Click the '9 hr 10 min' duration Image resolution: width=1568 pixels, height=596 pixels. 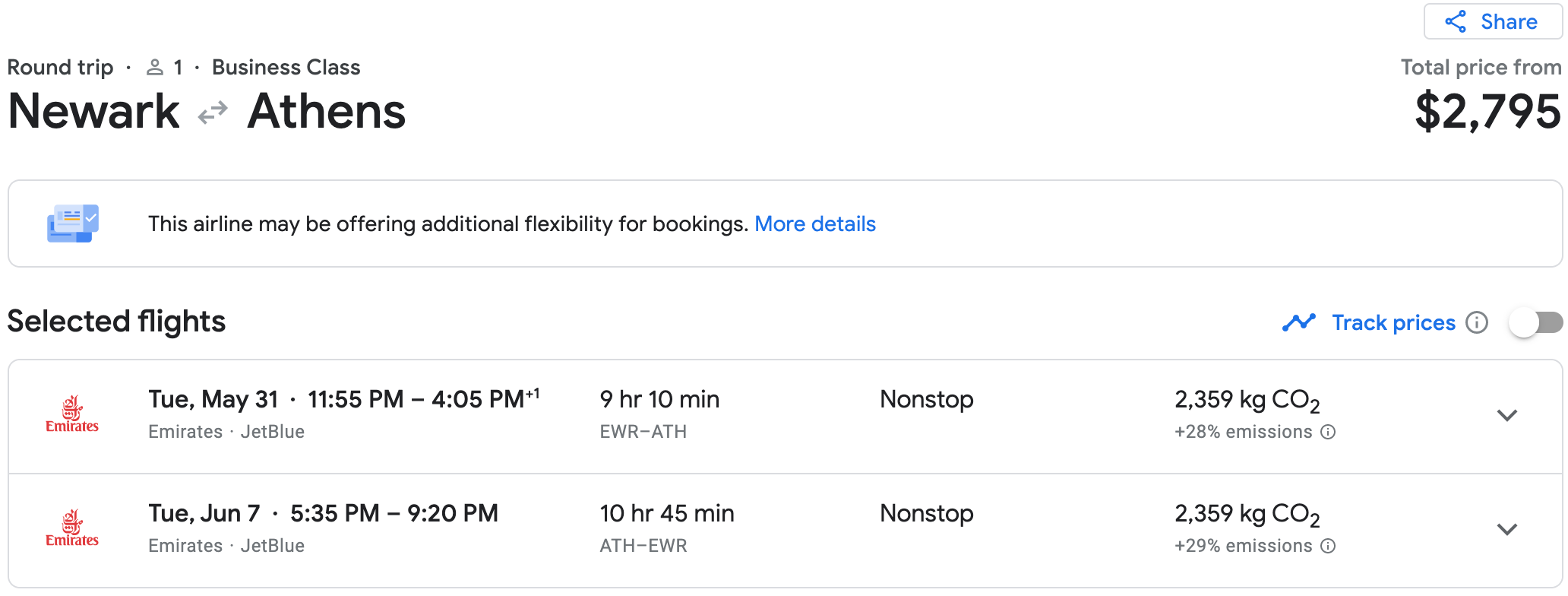pyautogui.click(x=659, y=399)
